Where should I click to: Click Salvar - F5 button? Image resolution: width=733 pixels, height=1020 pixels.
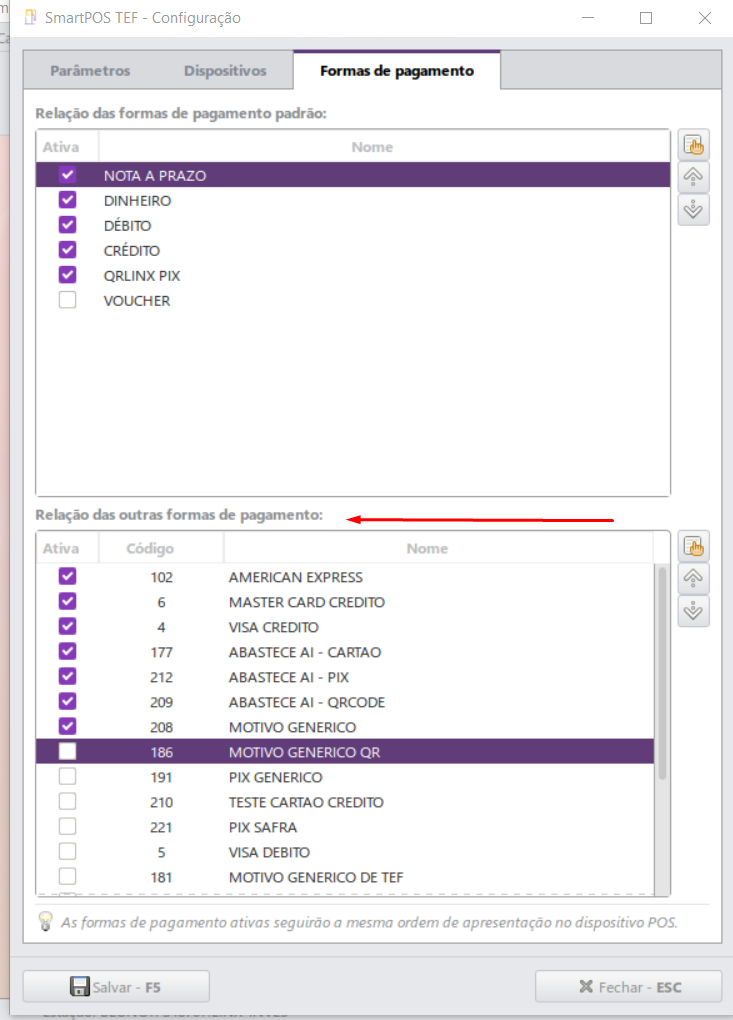click(116, 987)
